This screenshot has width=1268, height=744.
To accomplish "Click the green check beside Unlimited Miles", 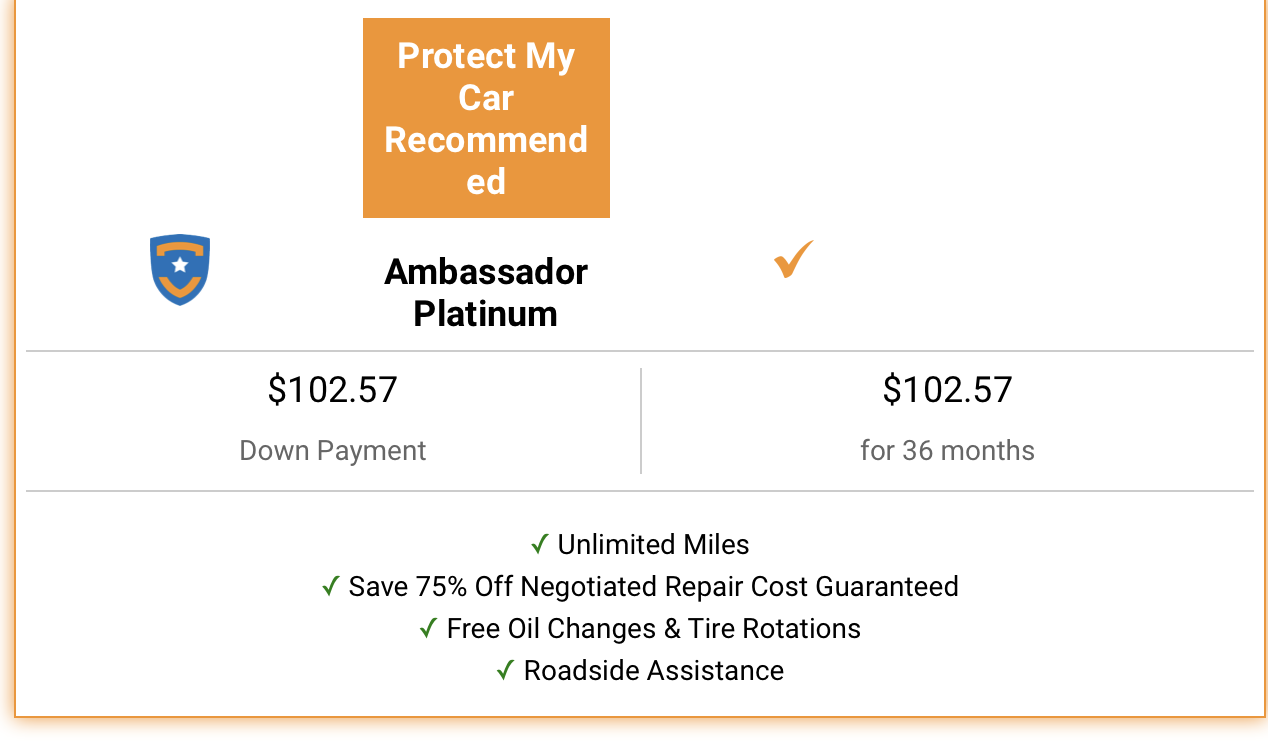I will pyautogui.click(x=540, y=545).
